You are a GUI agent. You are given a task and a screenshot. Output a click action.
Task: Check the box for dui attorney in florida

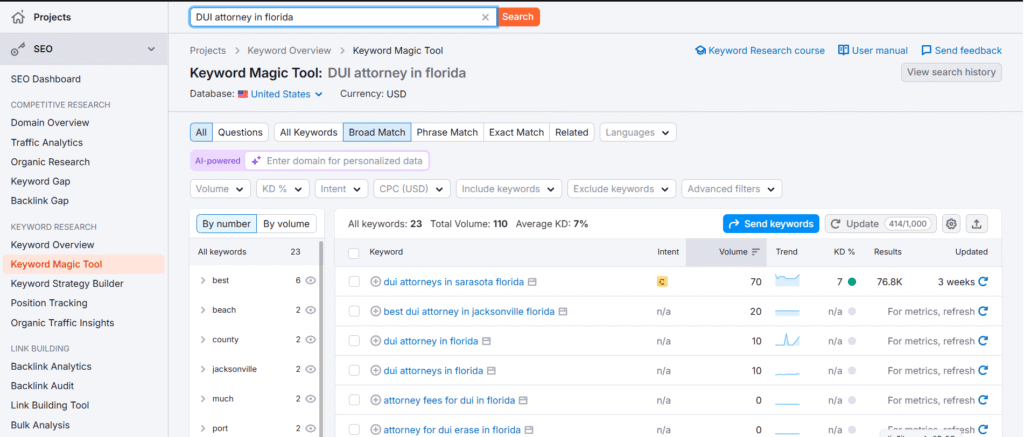354,341
